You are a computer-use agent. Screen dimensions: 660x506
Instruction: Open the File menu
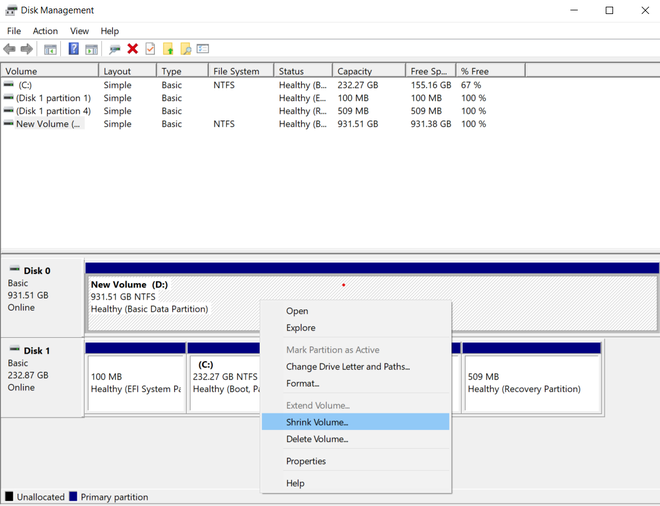14,31
